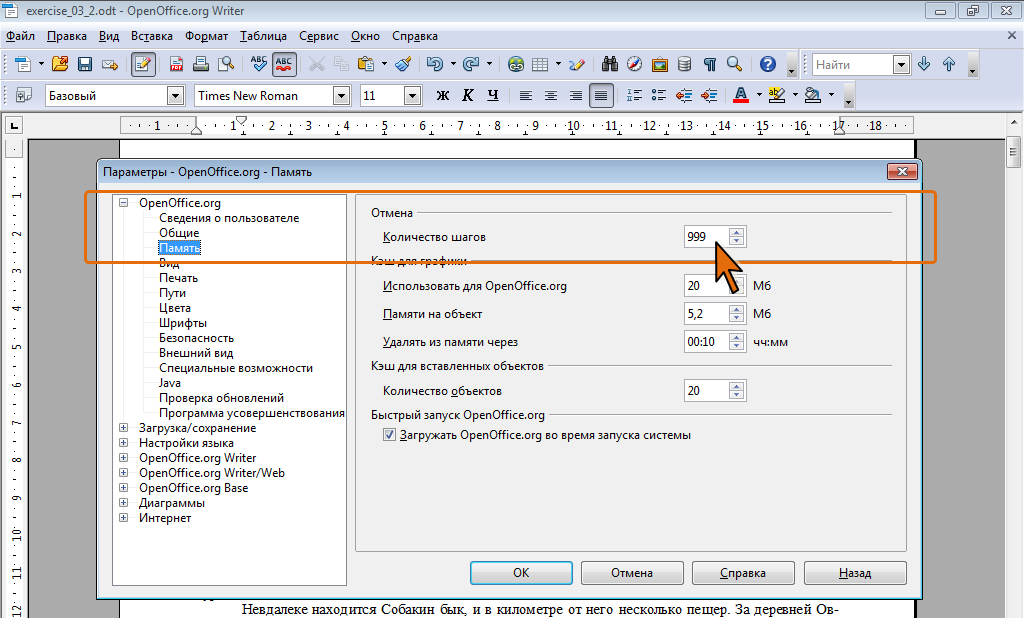1024x618 pixels.
Task: Toggle Nonprinting Characters pilcrow icon
Action: pyautogui.click(x=710, y=64)
